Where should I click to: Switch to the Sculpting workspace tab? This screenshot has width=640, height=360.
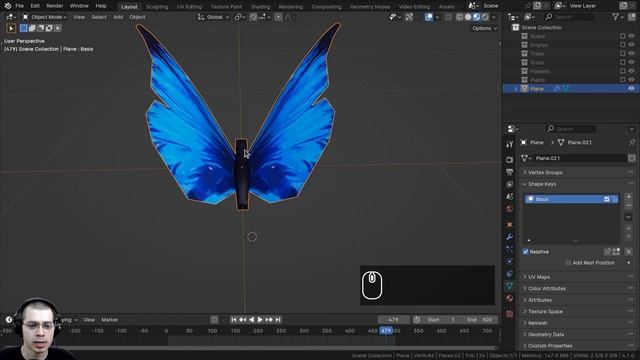coord(157,7)
